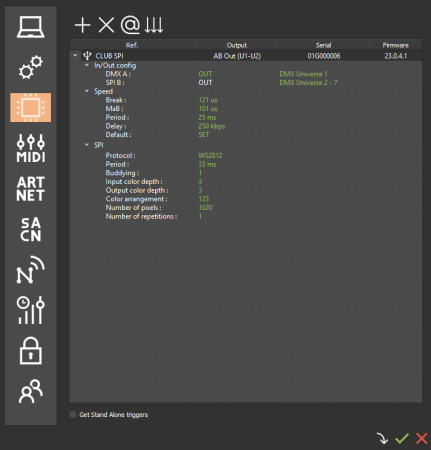Open the gears preferences sidebar icon
431x450 pixels.
click(x=31, y=67)
